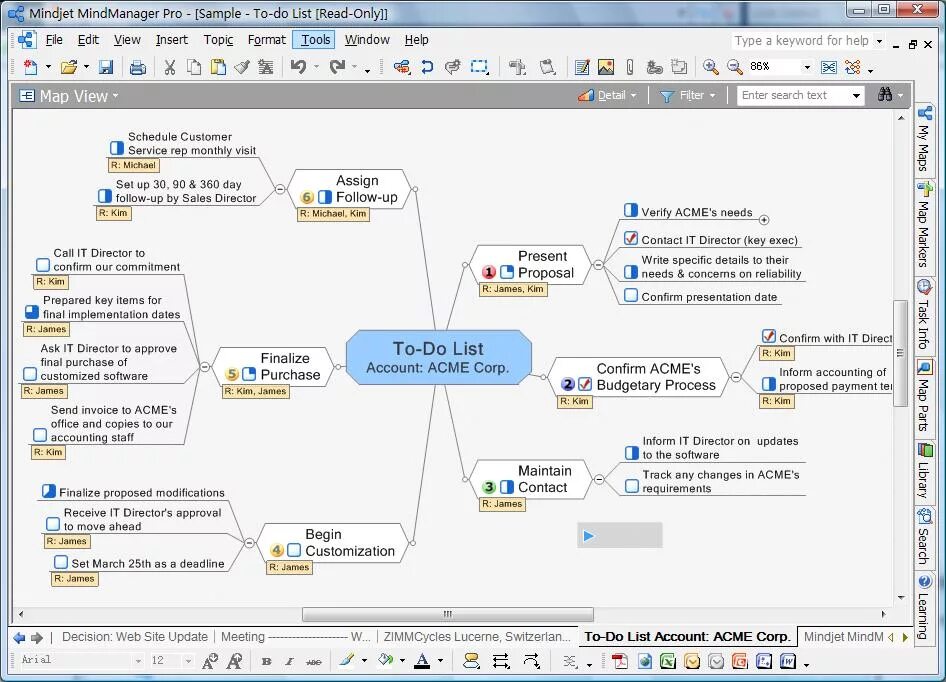Click the Attachment paperclip icon

[x=630, y=67]
